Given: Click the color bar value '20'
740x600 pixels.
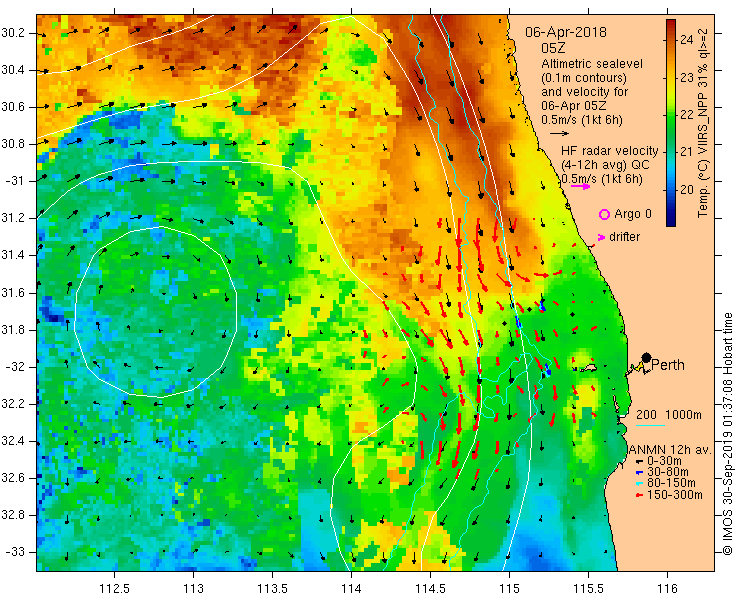Looking at the screenshot, I should [687, 190].
